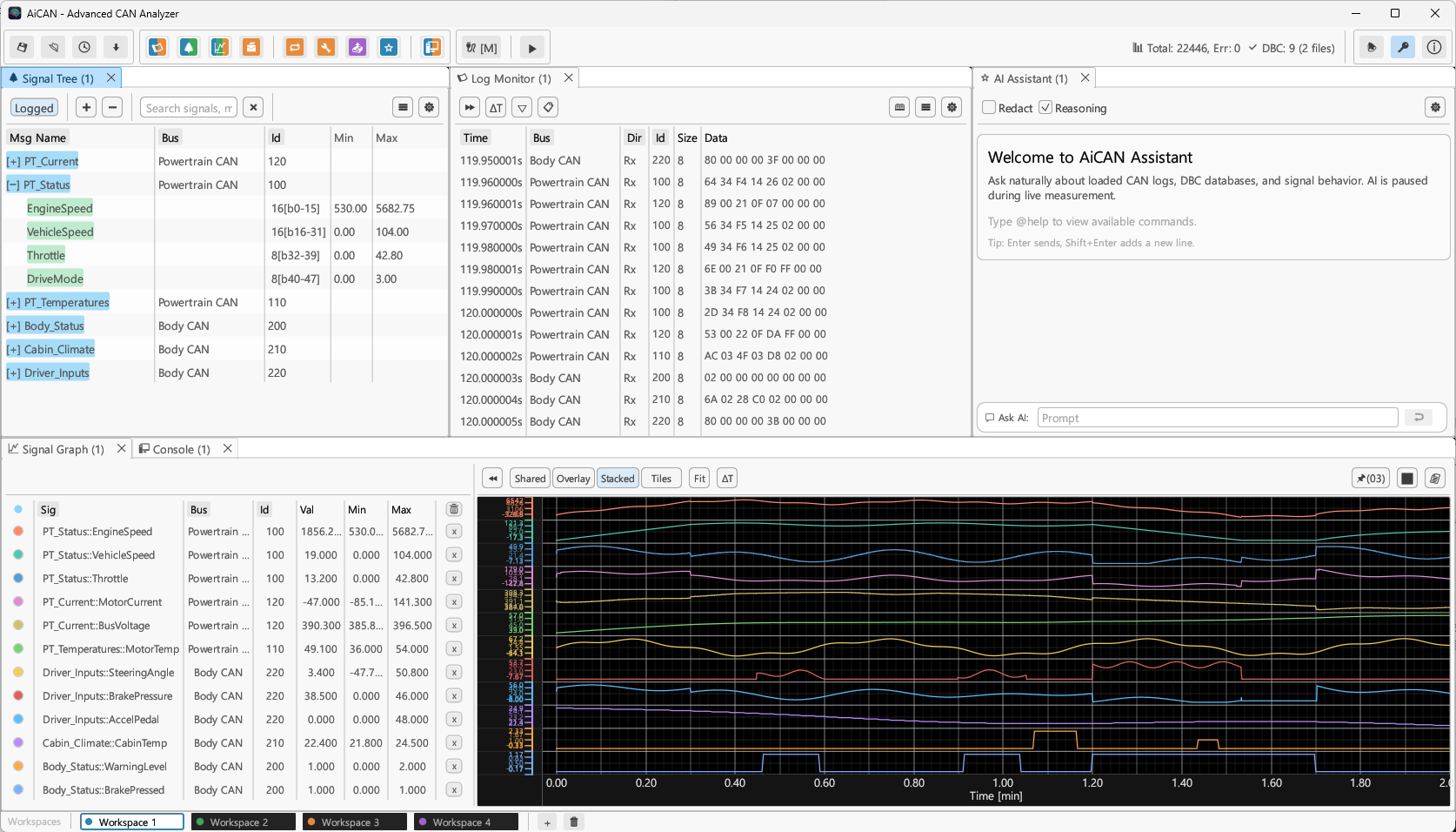This screenshot has height=832, width=1456.
Task: Open AI Assistant settings gear
Action: [1435, 107]
